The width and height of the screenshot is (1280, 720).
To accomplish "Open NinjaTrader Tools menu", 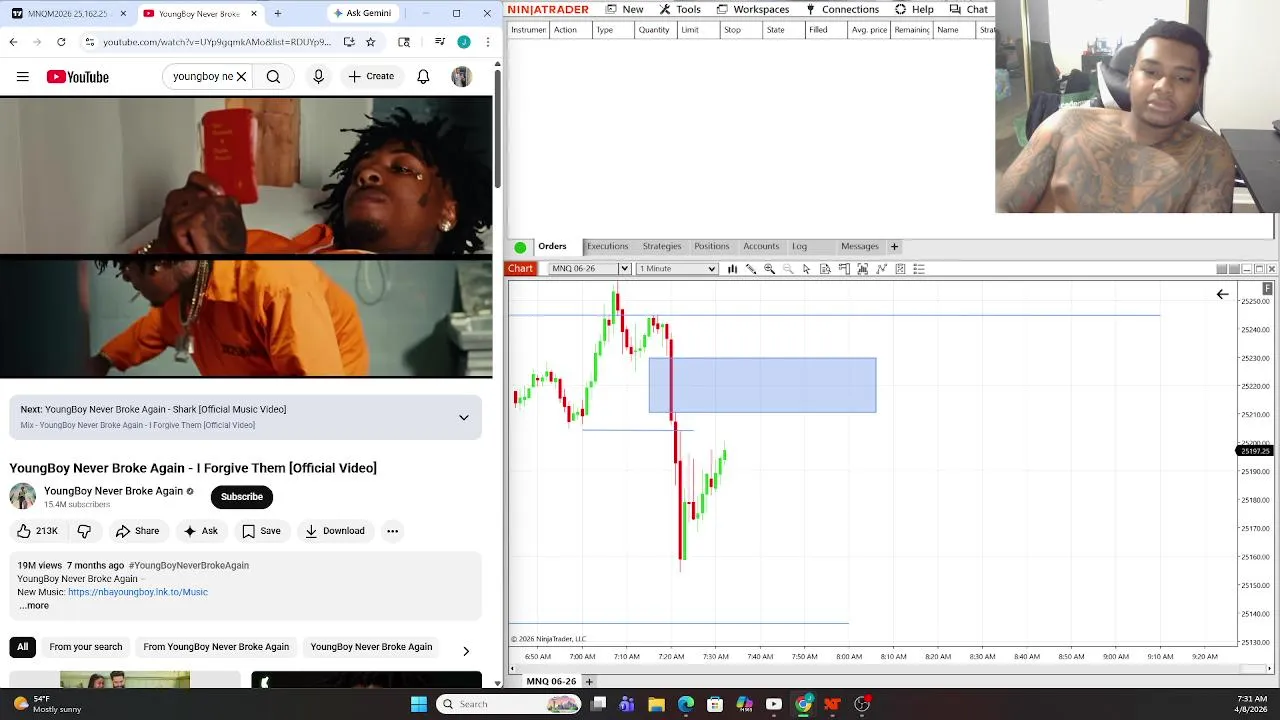I will click(x=680, y=9).
